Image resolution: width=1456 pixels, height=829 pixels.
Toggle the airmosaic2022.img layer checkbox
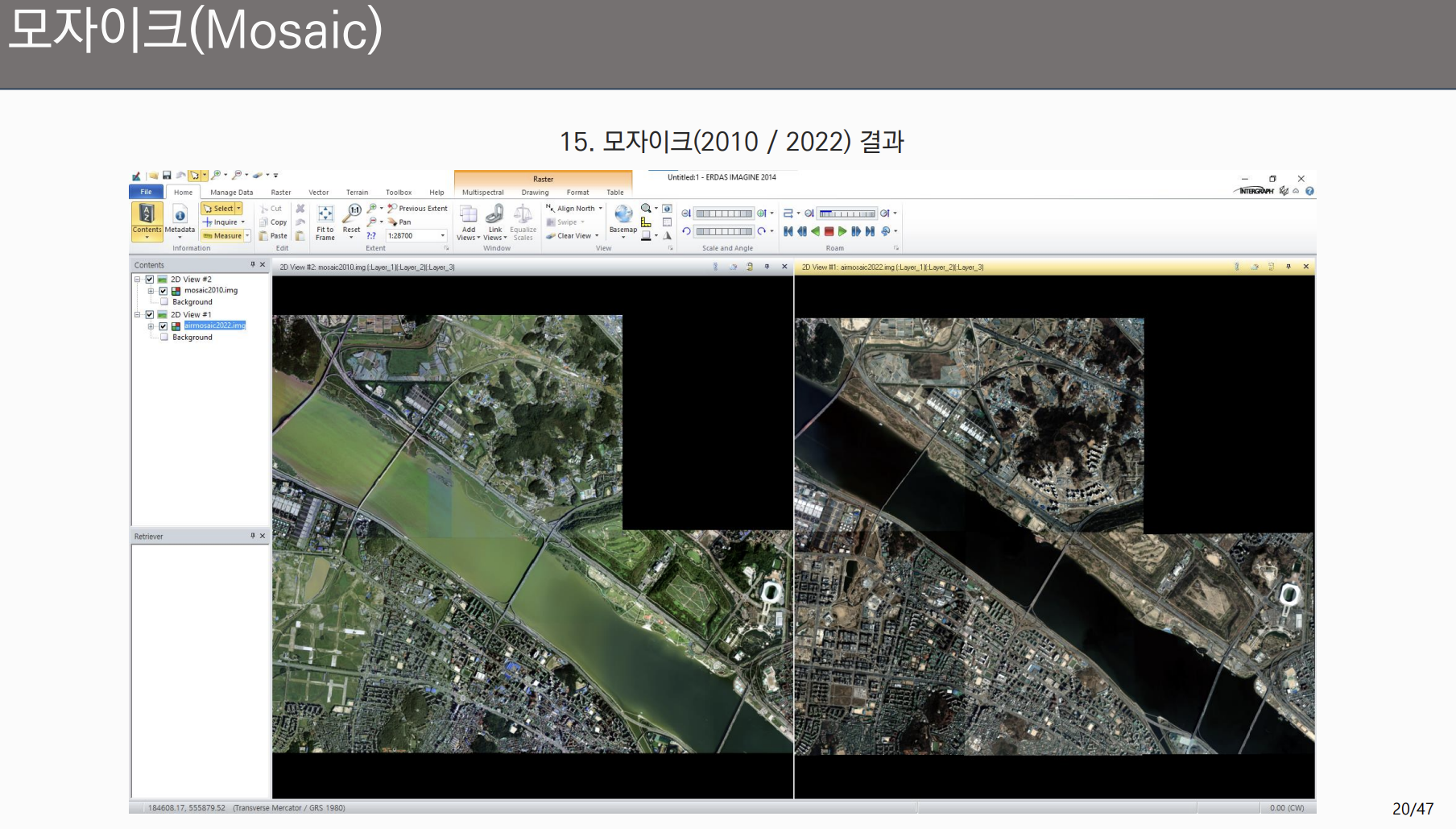coord(163,326)
